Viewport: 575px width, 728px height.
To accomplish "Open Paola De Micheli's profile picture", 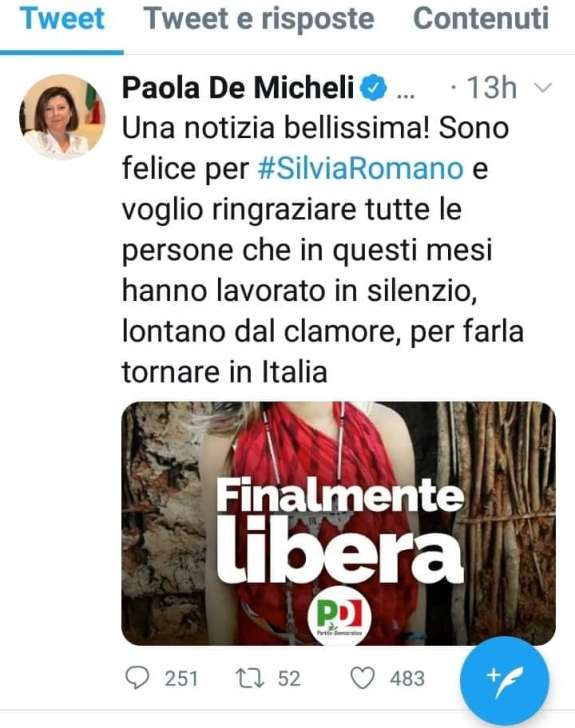I will tap(62, 117).
